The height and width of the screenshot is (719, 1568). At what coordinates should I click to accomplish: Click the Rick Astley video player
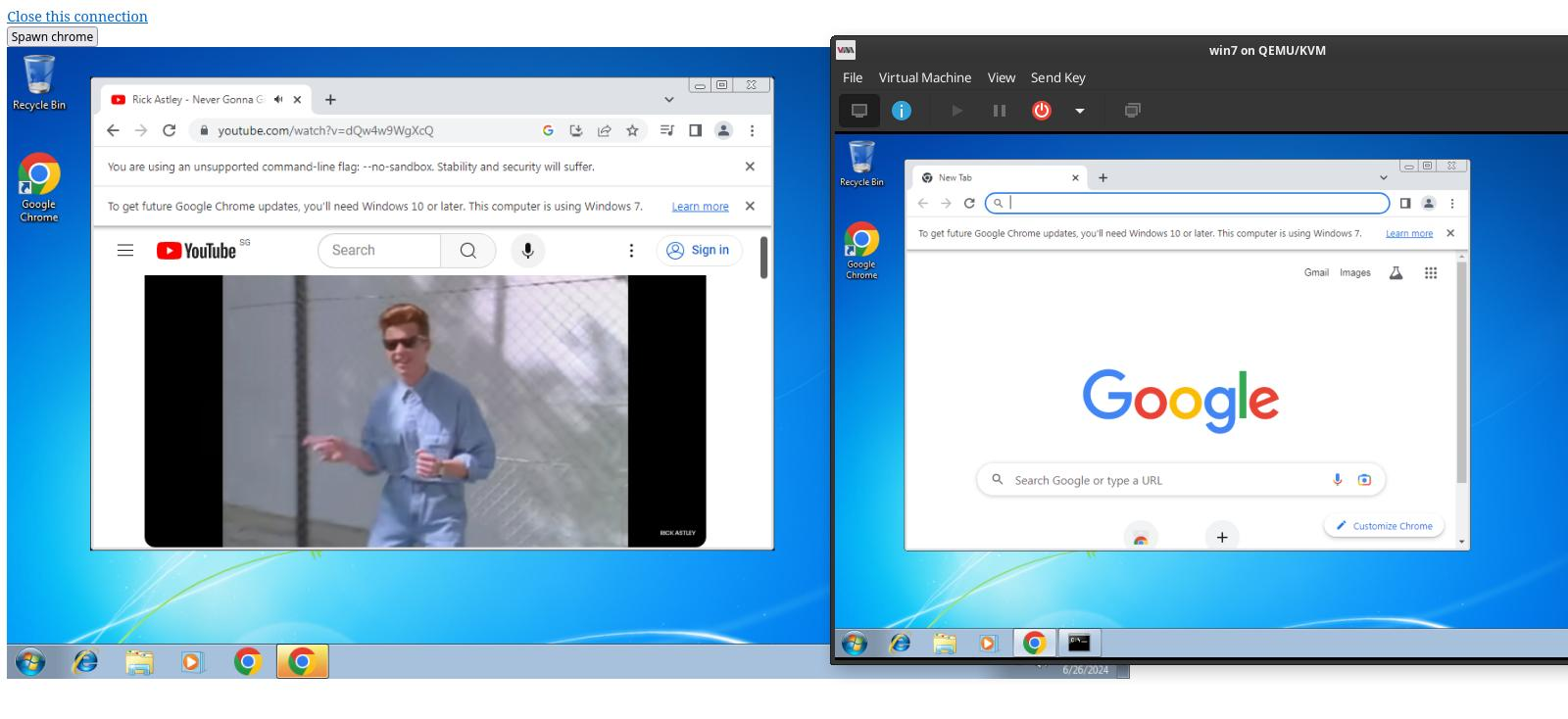(425, 410)
